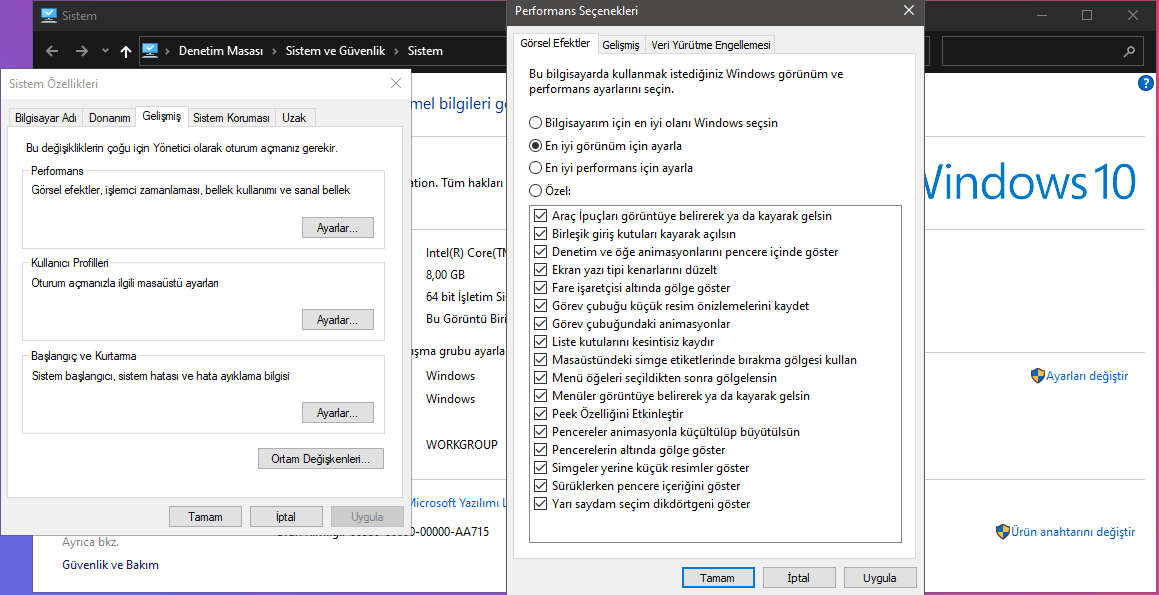Select Gelişmiş tab in Sistem Özellikleri
This screenshot has width=1159, height=595.
[x=162, y=116]
